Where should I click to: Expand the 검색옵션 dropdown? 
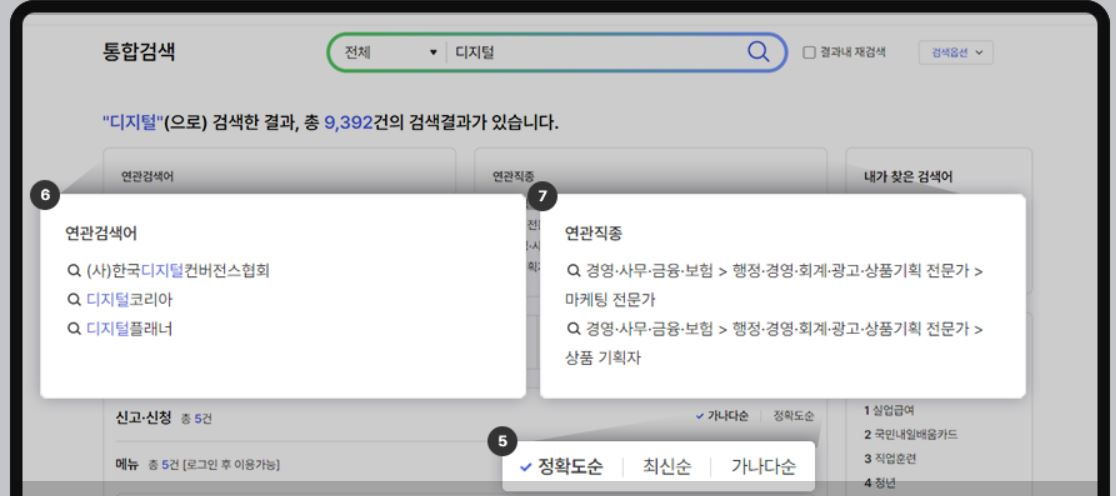click(x=956, y=53)
